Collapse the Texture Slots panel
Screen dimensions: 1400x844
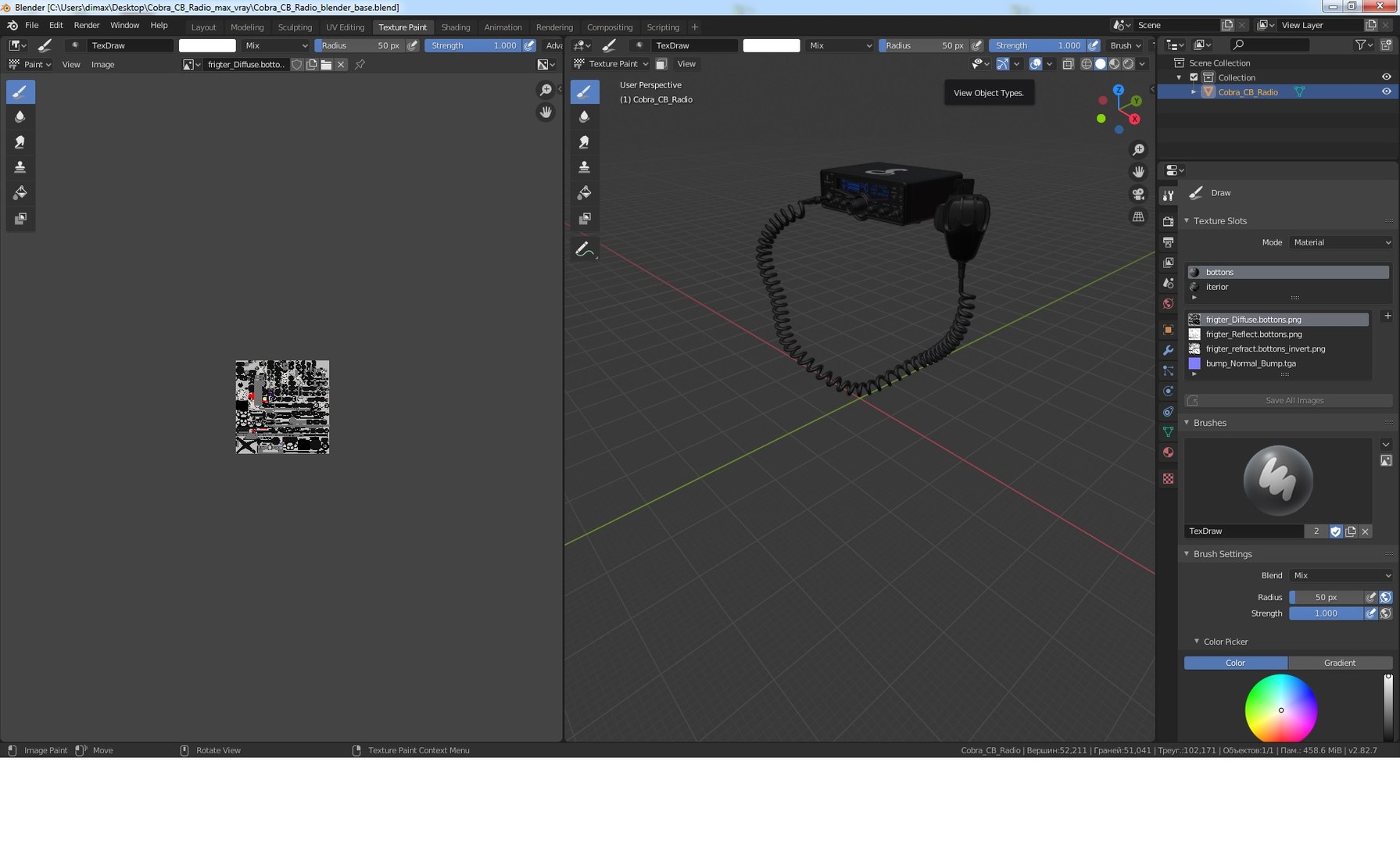[1187, 221]
